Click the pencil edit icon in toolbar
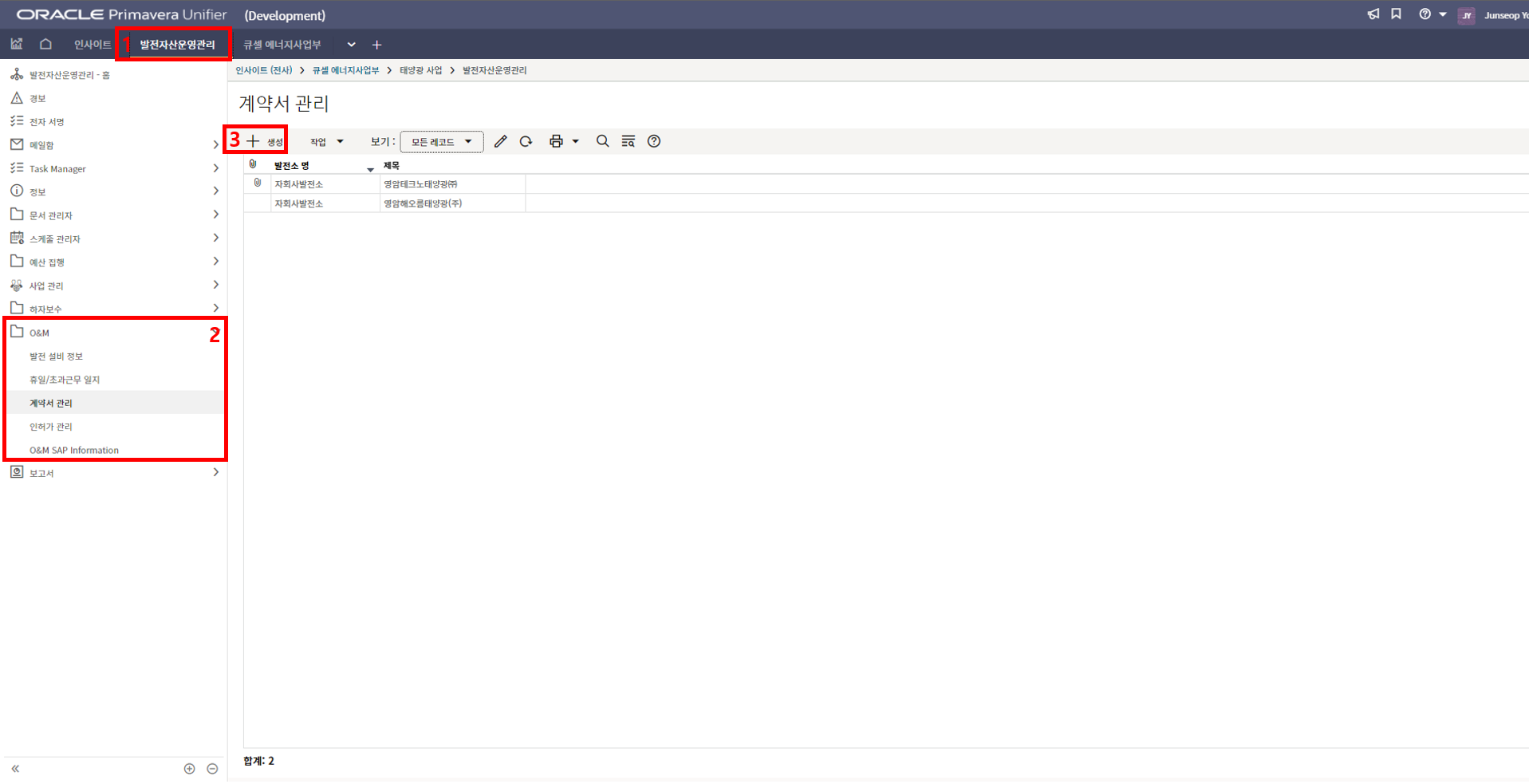 (500, 141)
